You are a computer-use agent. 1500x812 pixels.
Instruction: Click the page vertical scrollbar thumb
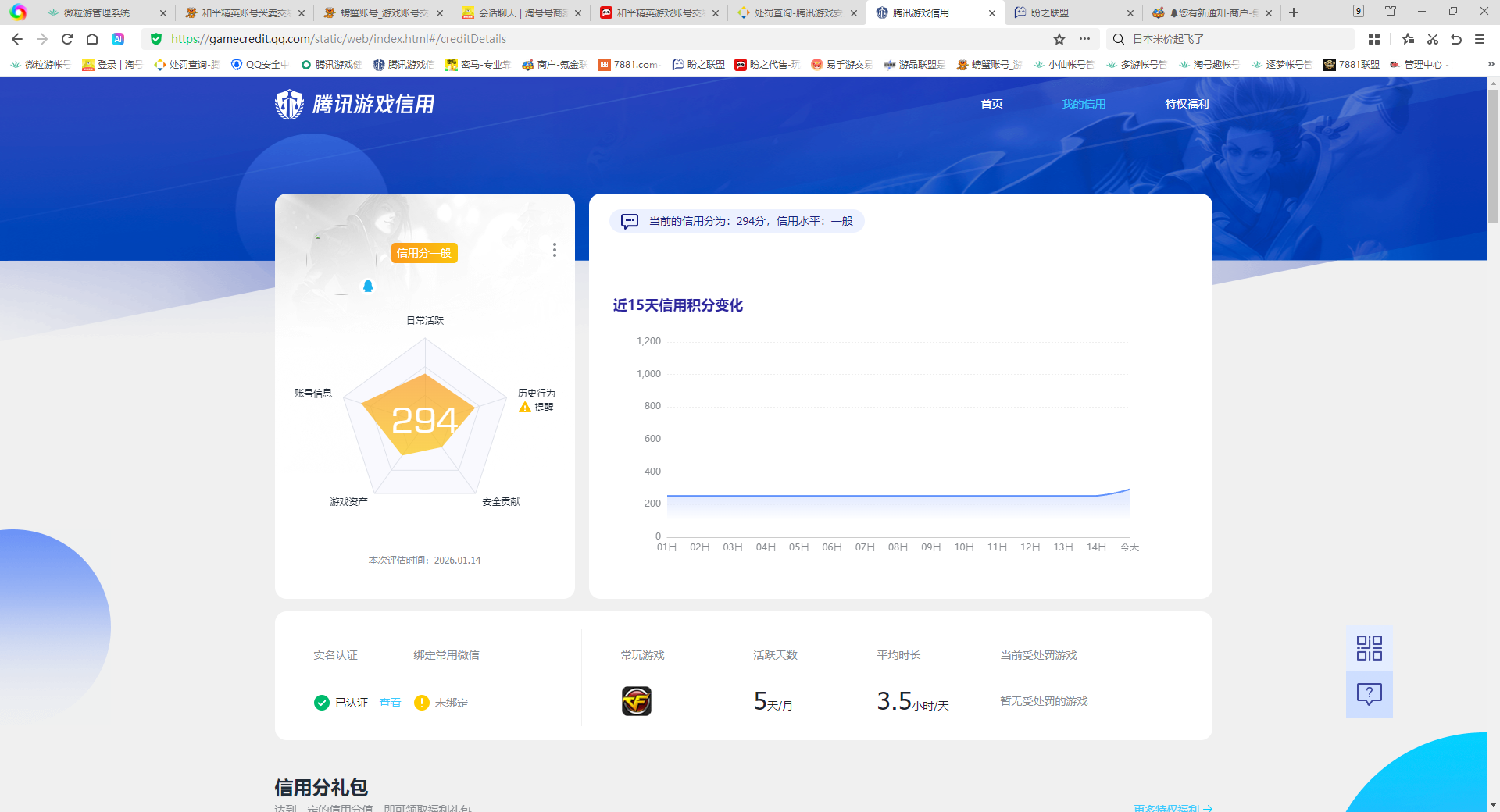[1493, 156]
